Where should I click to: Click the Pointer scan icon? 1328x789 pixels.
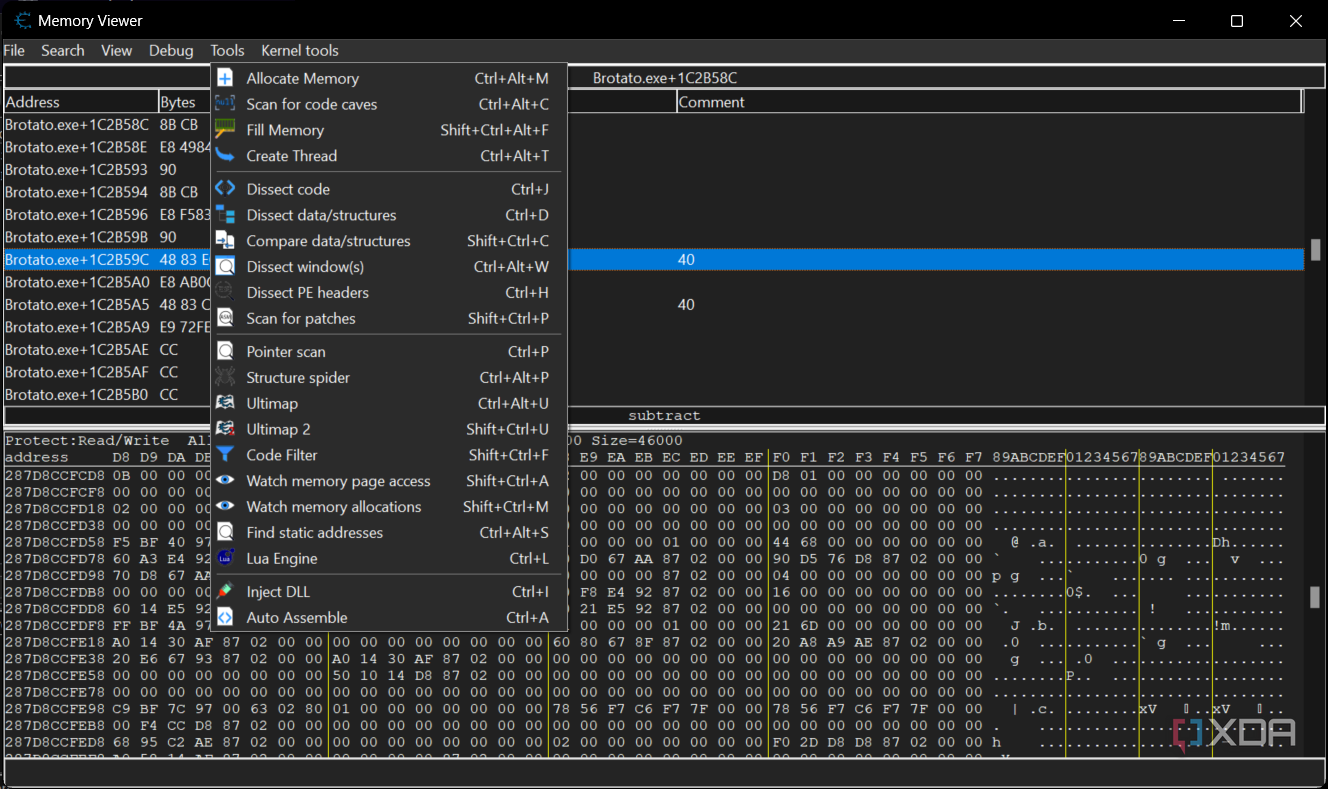tap(226, 352)
